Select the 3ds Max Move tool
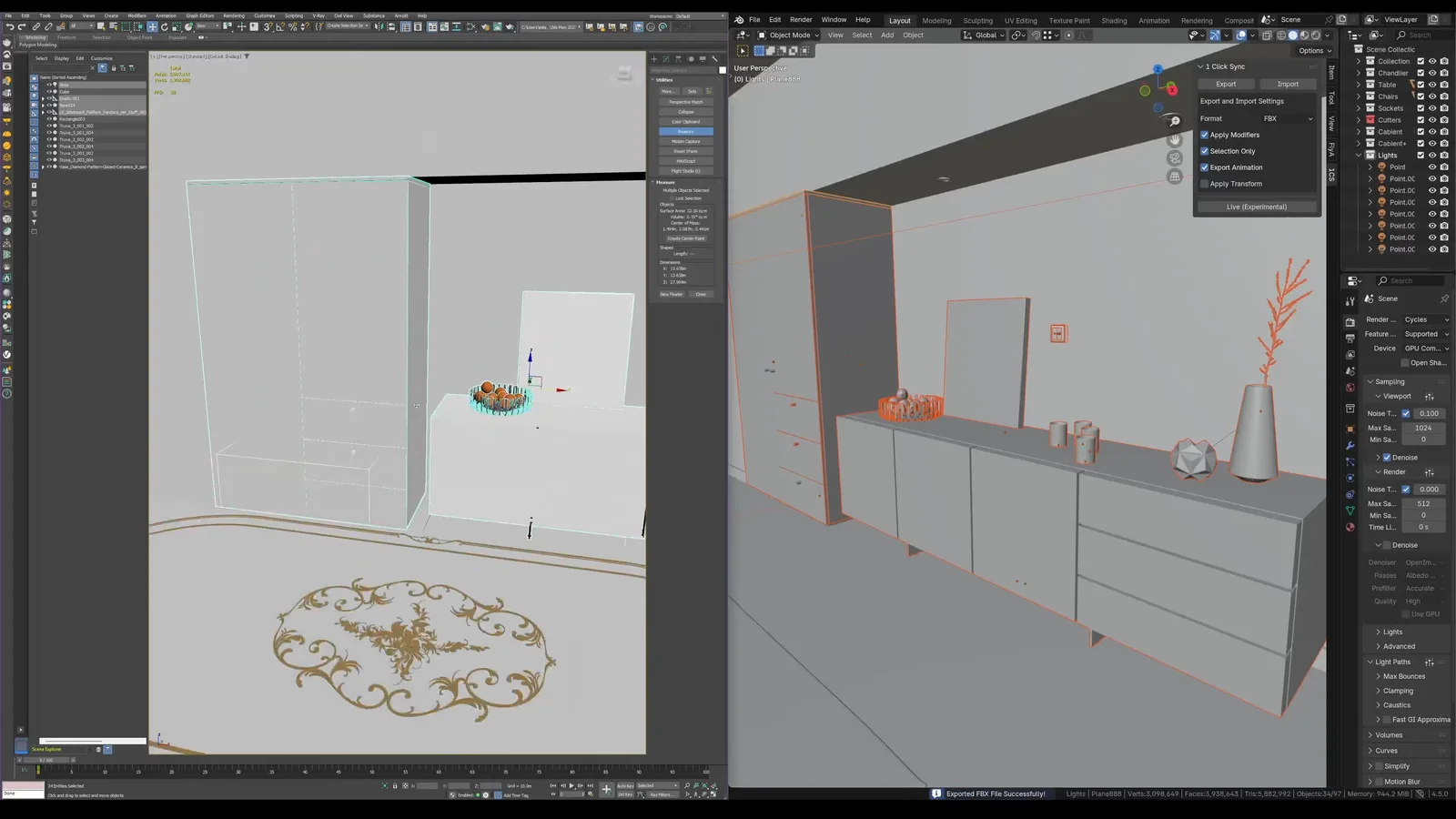Screen dimensions: 1456x819 152,26
